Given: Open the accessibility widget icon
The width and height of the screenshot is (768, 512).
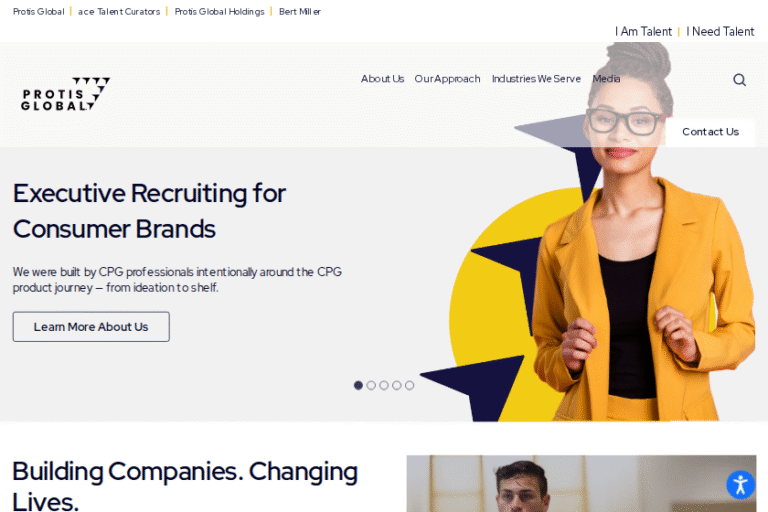Looking at the screenshot, I should click(741, 485).
